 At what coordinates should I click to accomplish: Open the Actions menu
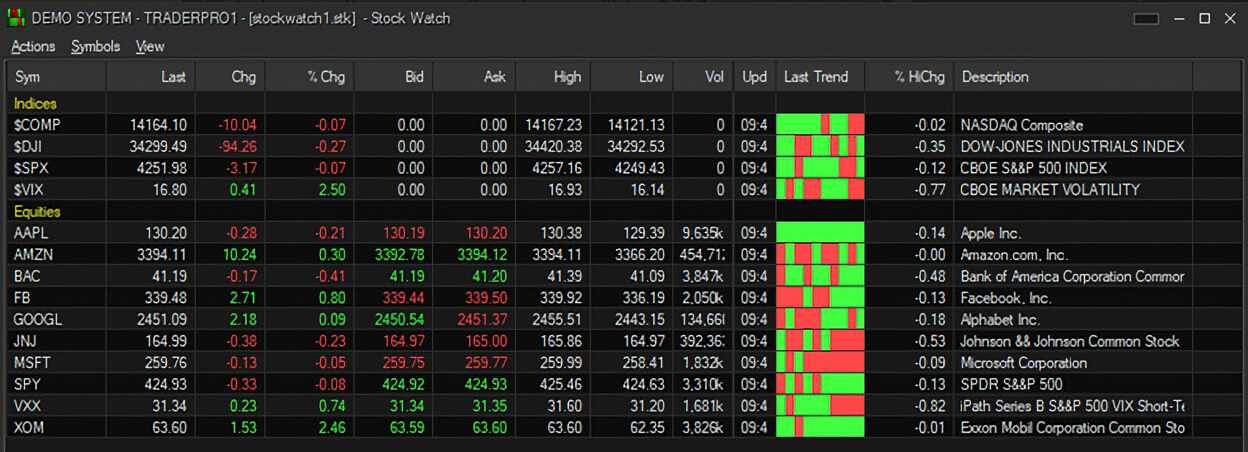[33, 46]
